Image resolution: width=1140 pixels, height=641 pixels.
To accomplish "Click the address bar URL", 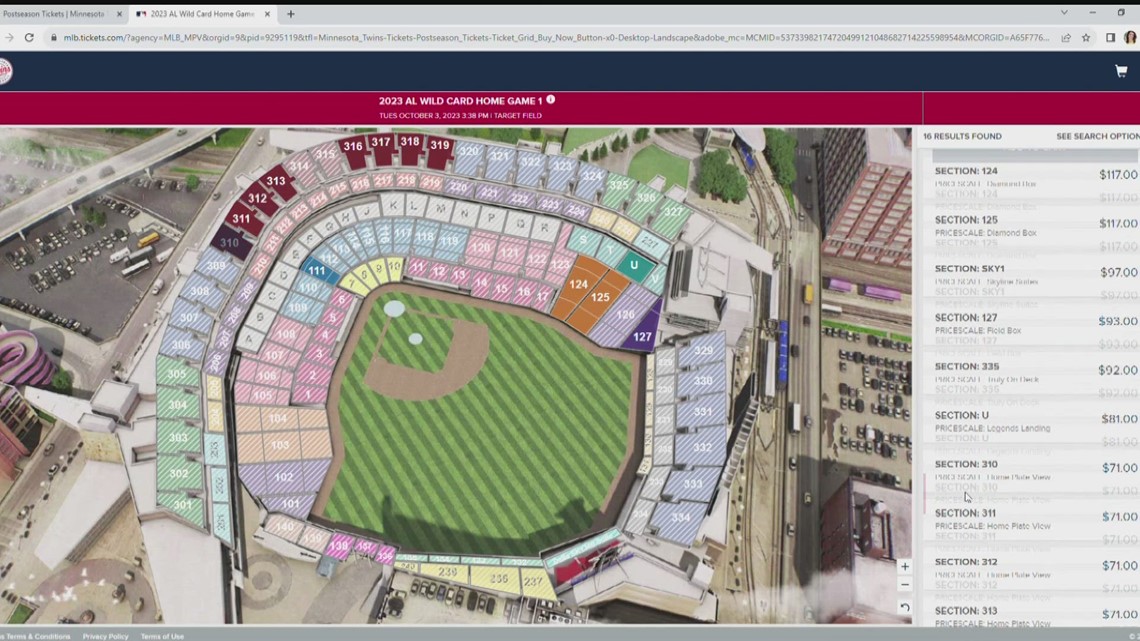I will click(556, 38).
